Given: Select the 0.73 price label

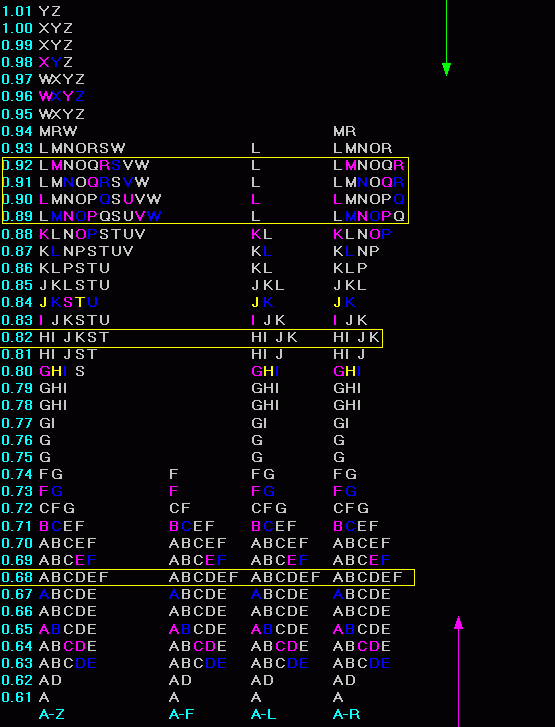Looking at the screenshot, I should click(x=17, y=491).
